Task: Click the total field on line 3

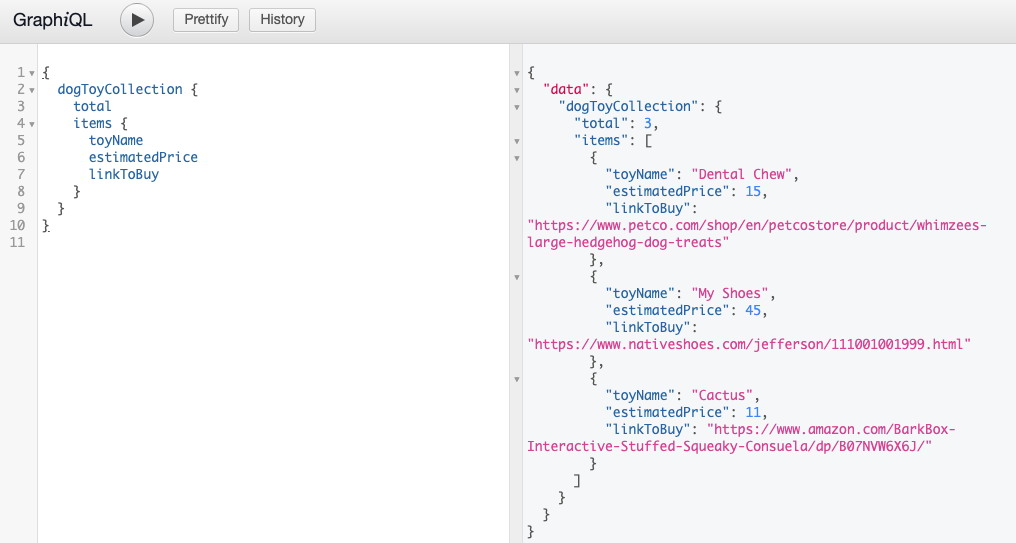Action: 92,106
